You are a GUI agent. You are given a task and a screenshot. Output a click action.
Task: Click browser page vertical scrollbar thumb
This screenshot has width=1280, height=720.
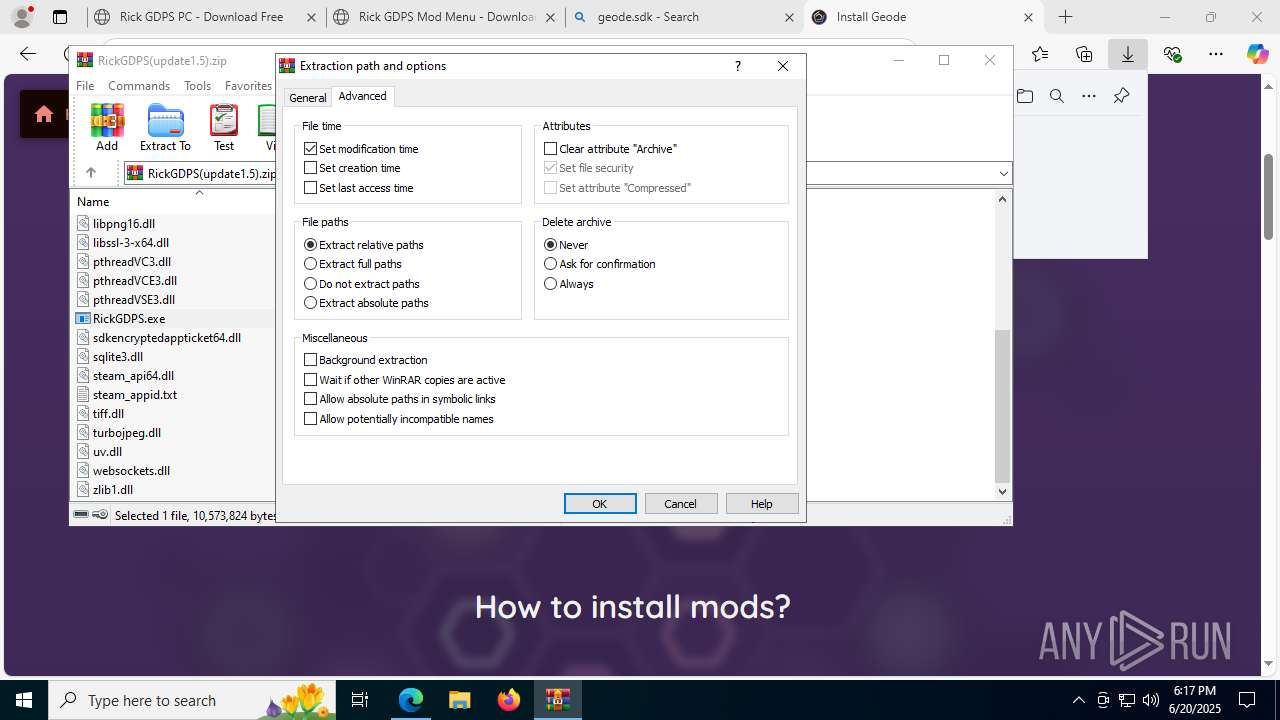pyautogui.click(x=1268, y=196)
